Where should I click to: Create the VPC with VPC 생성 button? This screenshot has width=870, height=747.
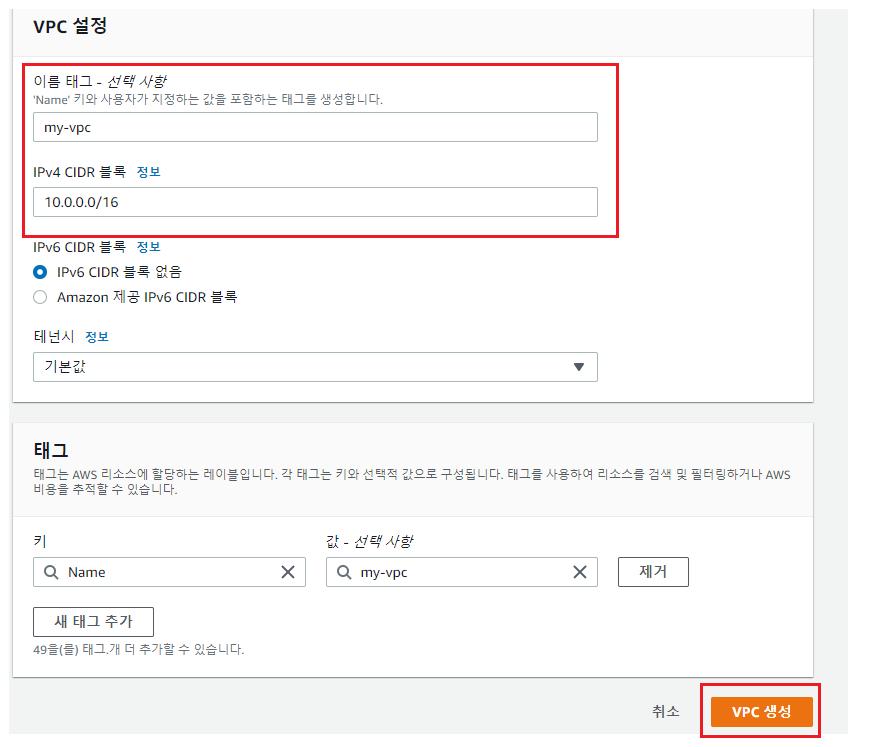[x=761, y=711]
